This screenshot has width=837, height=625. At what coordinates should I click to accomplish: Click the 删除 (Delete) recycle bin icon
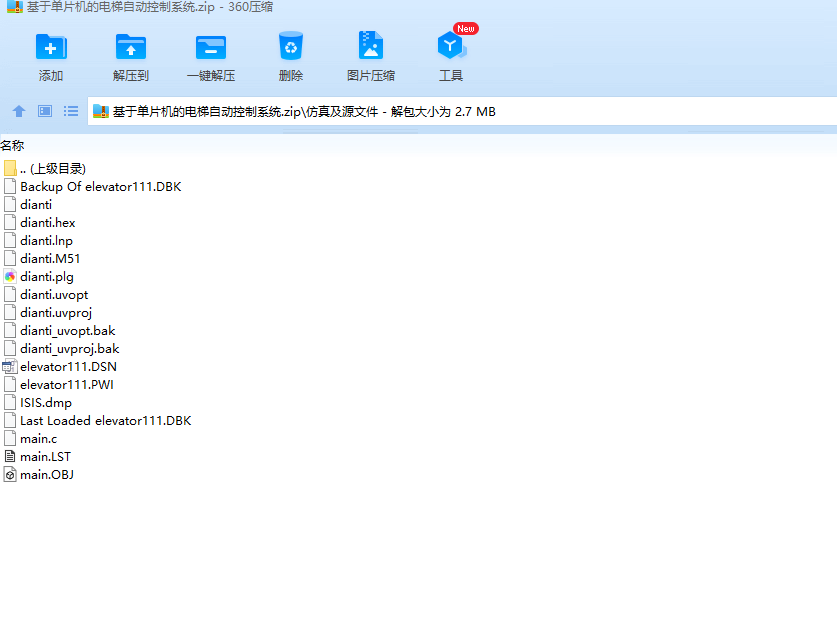[291, 46]
